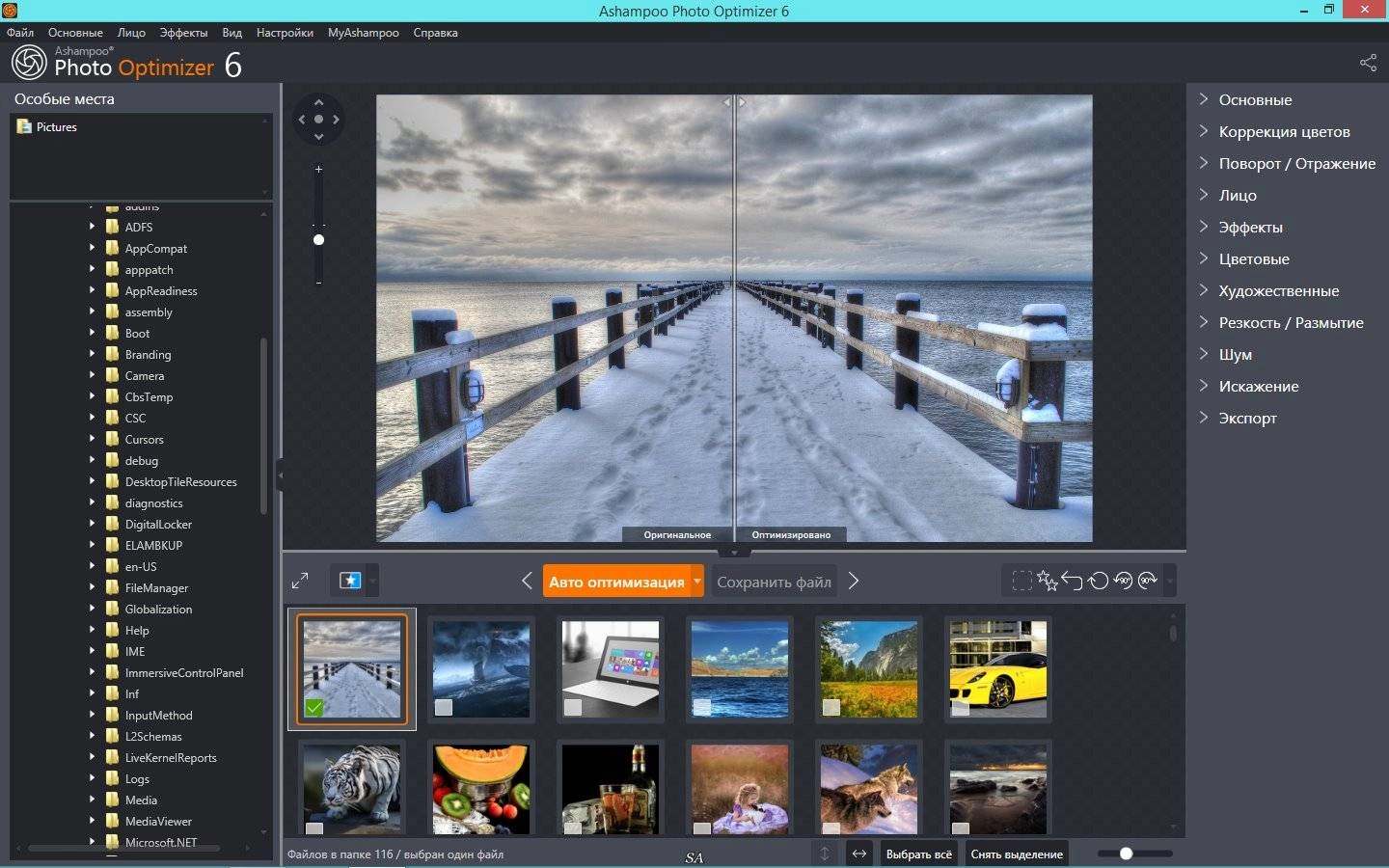Open the Файл menu
The height and width of the screenshot is (868, 1389).
(20, 32)
